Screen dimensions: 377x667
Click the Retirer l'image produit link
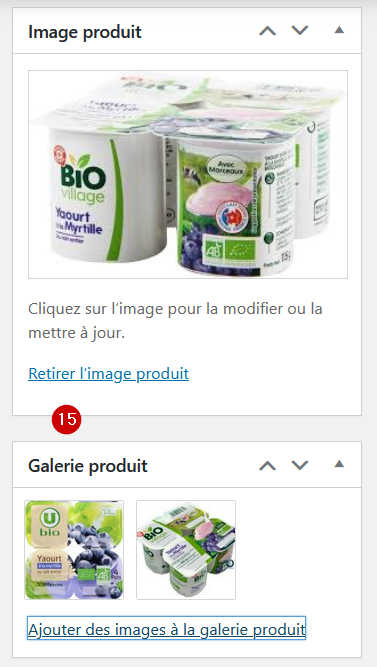coord(109,373)
